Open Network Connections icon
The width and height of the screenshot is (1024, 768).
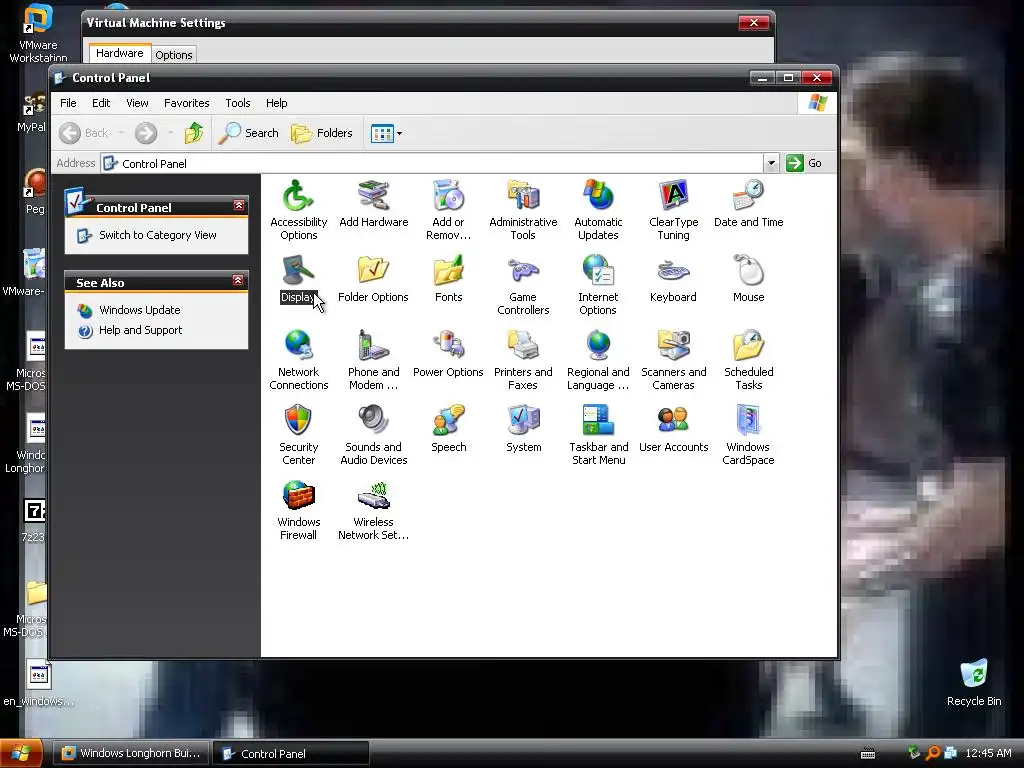tap(298, 360)
